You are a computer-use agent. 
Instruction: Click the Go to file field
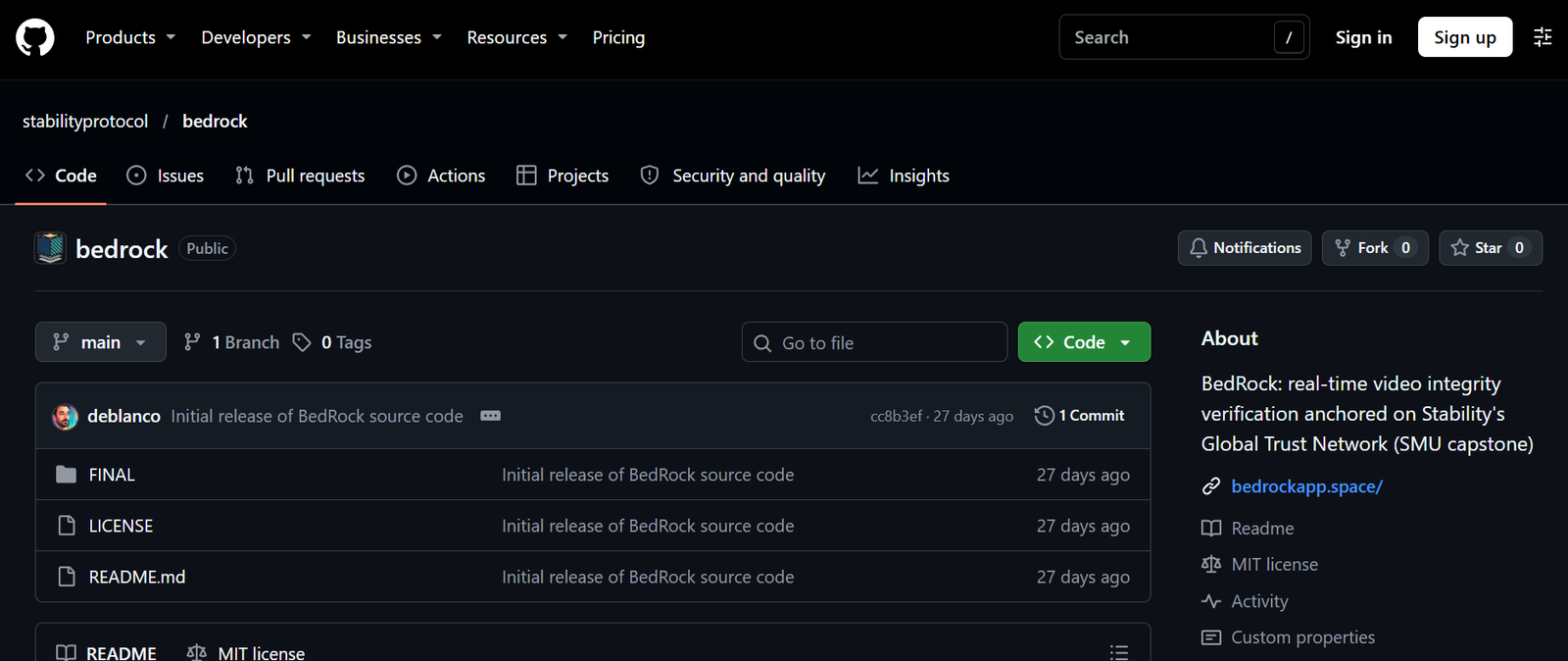click(x=874, y=342)
